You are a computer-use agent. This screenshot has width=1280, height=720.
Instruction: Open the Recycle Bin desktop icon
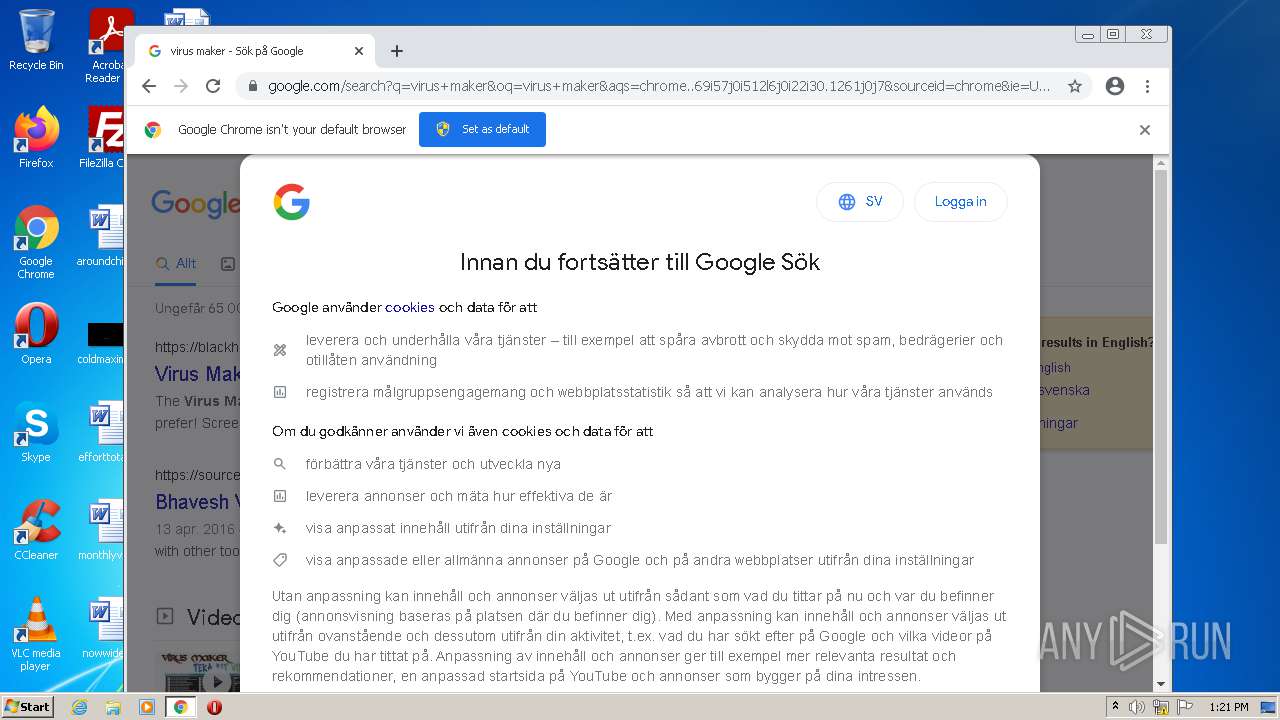36,41
